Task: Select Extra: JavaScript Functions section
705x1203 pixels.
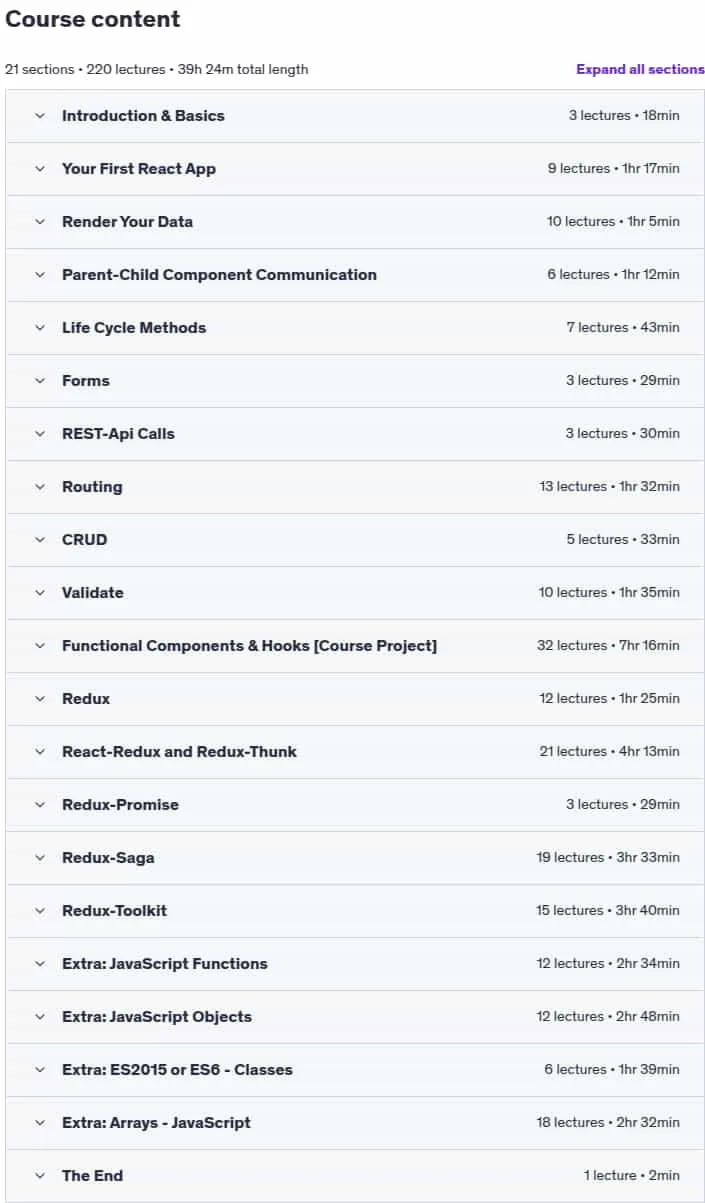Action: 355,964
